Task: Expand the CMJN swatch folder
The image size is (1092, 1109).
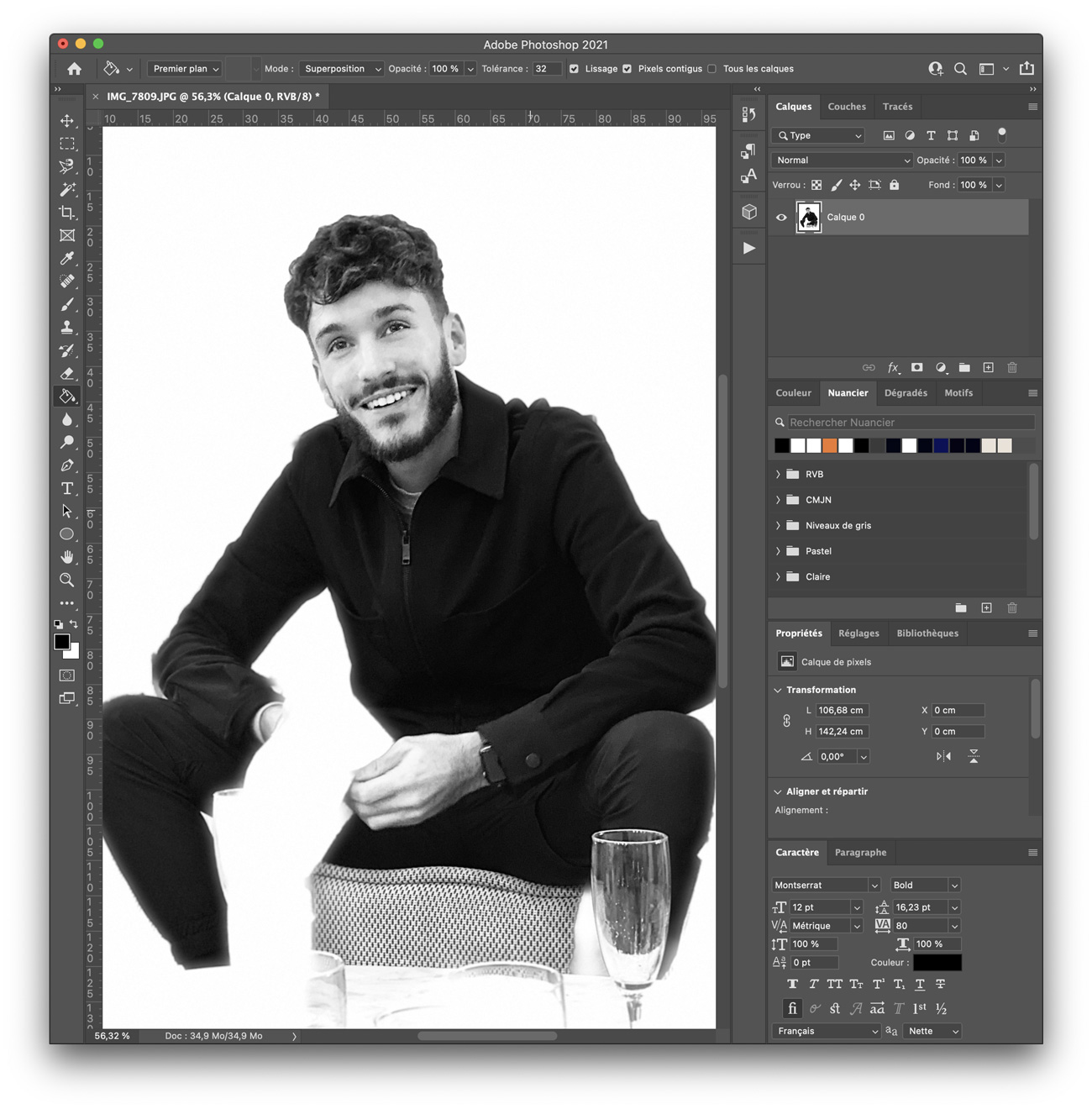Action: 778,500
